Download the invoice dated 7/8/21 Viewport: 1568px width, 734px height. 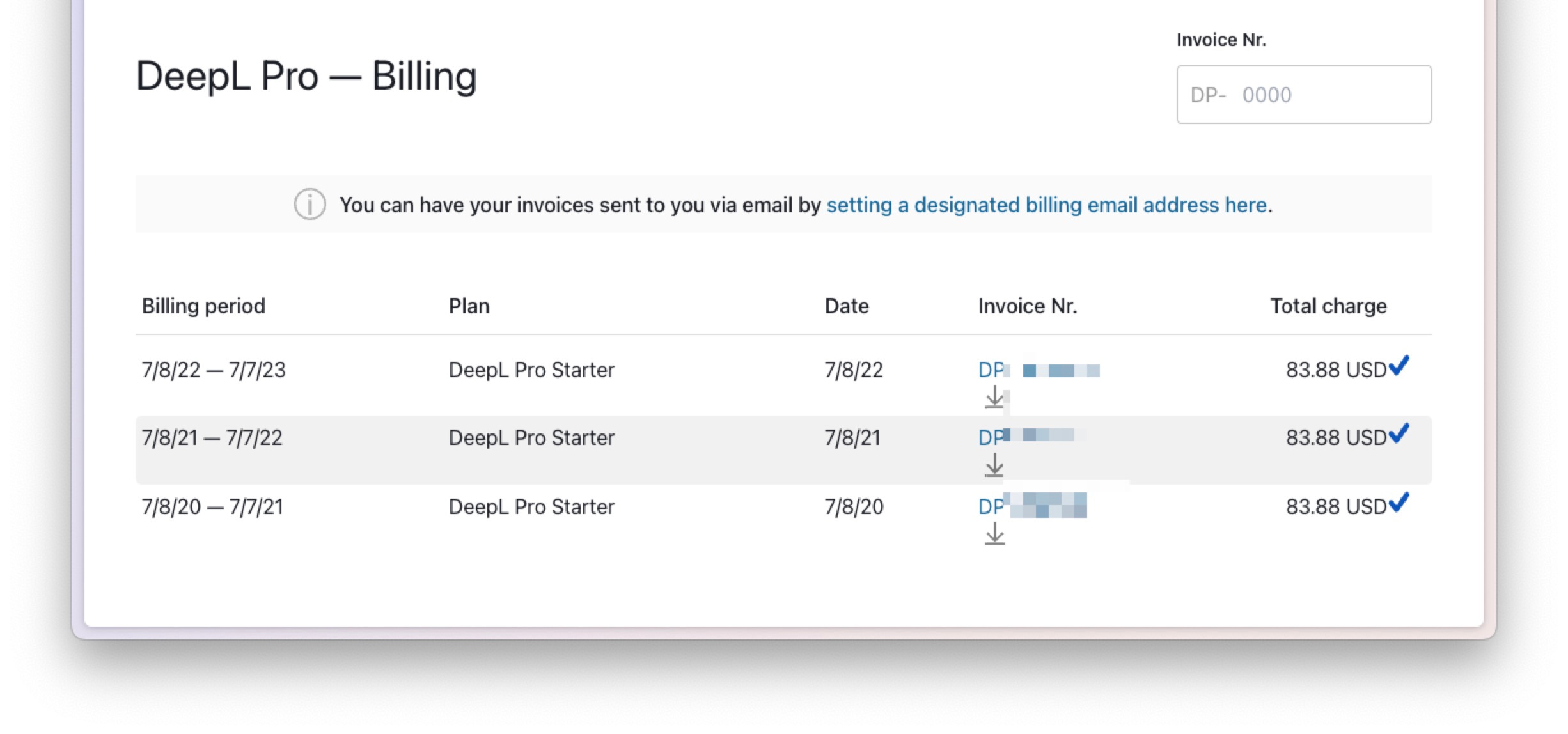pyautogui.click(x=994, y=465)
